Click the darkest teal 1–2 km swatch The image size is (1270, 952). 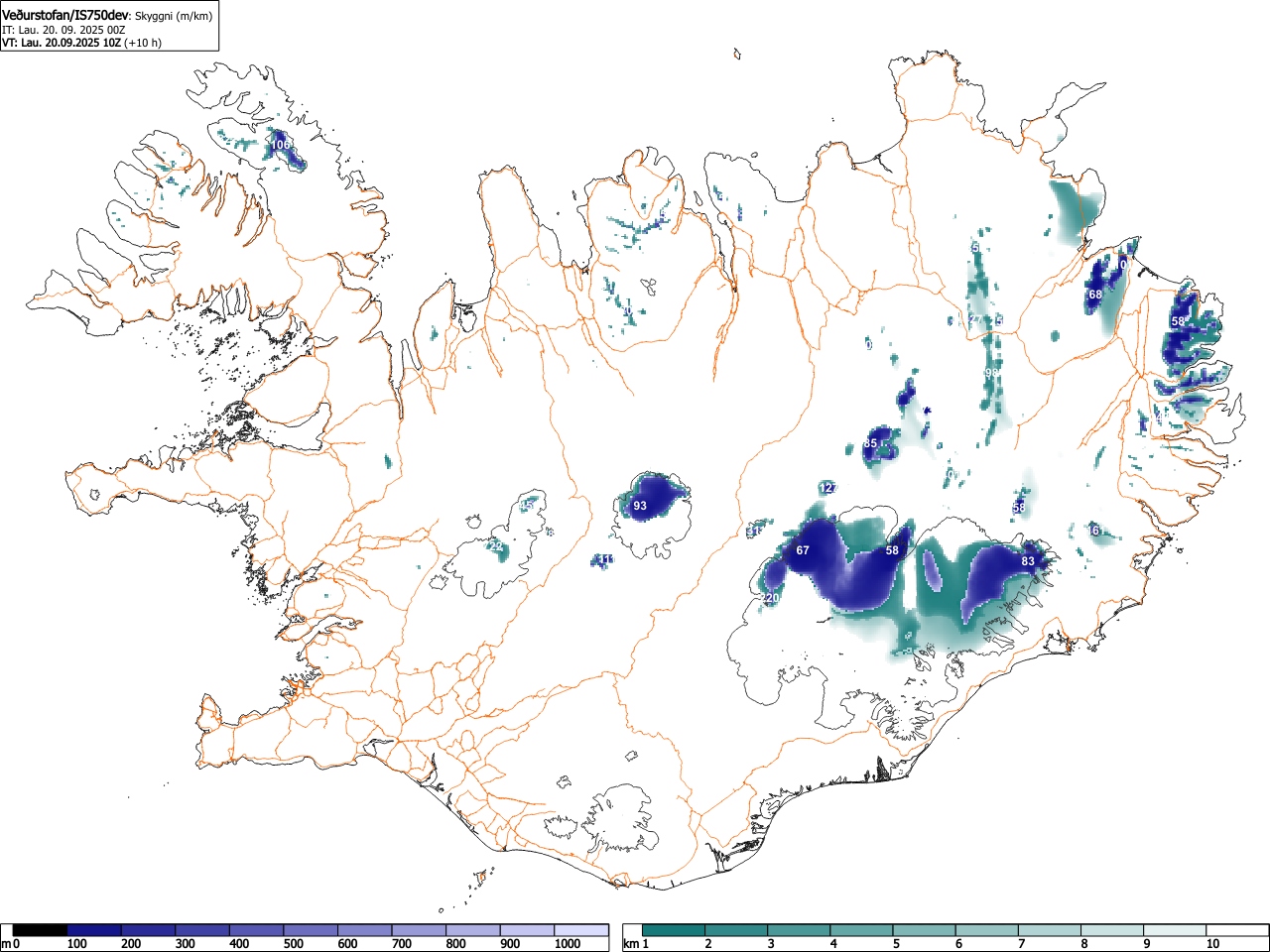(x=675, y=930)
